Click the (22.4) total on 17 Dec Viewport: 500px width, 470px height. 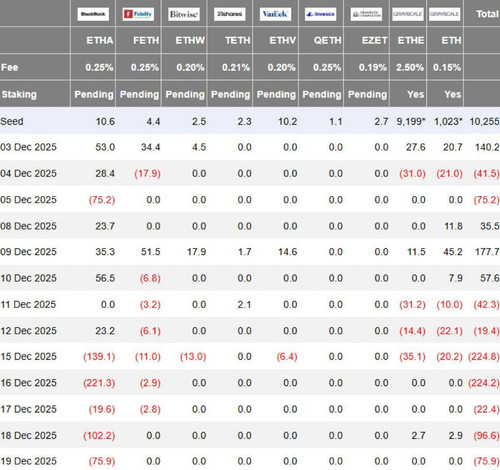(x=486, y=409)
